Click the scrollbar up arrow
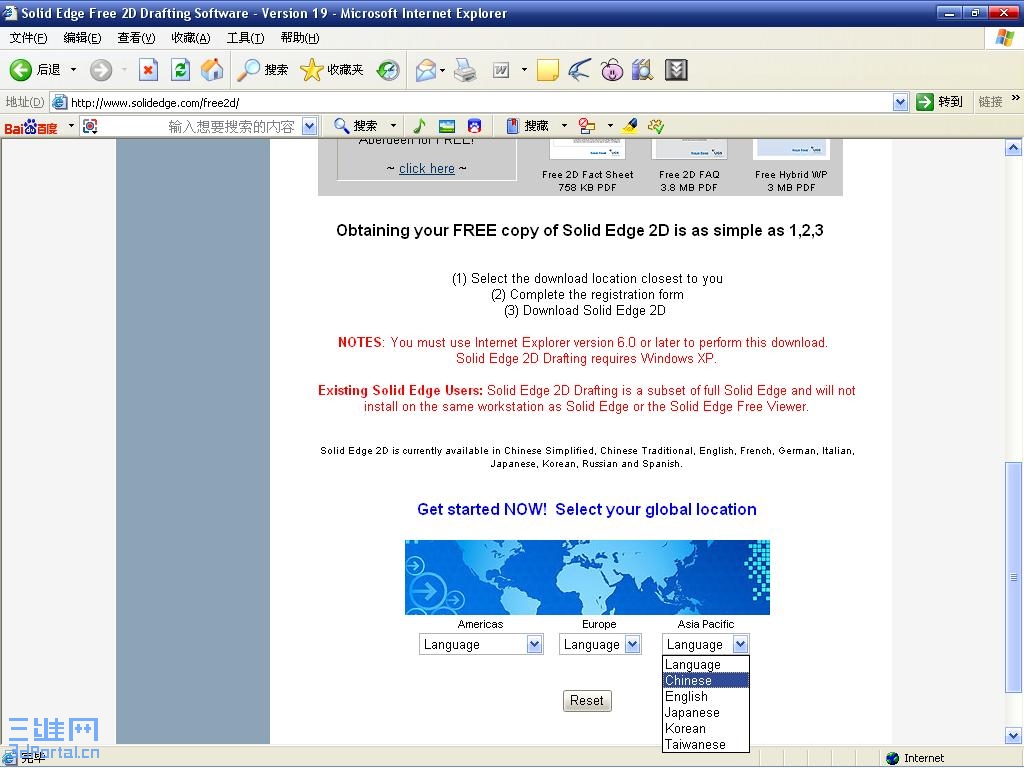 (x=1013, y=148)
